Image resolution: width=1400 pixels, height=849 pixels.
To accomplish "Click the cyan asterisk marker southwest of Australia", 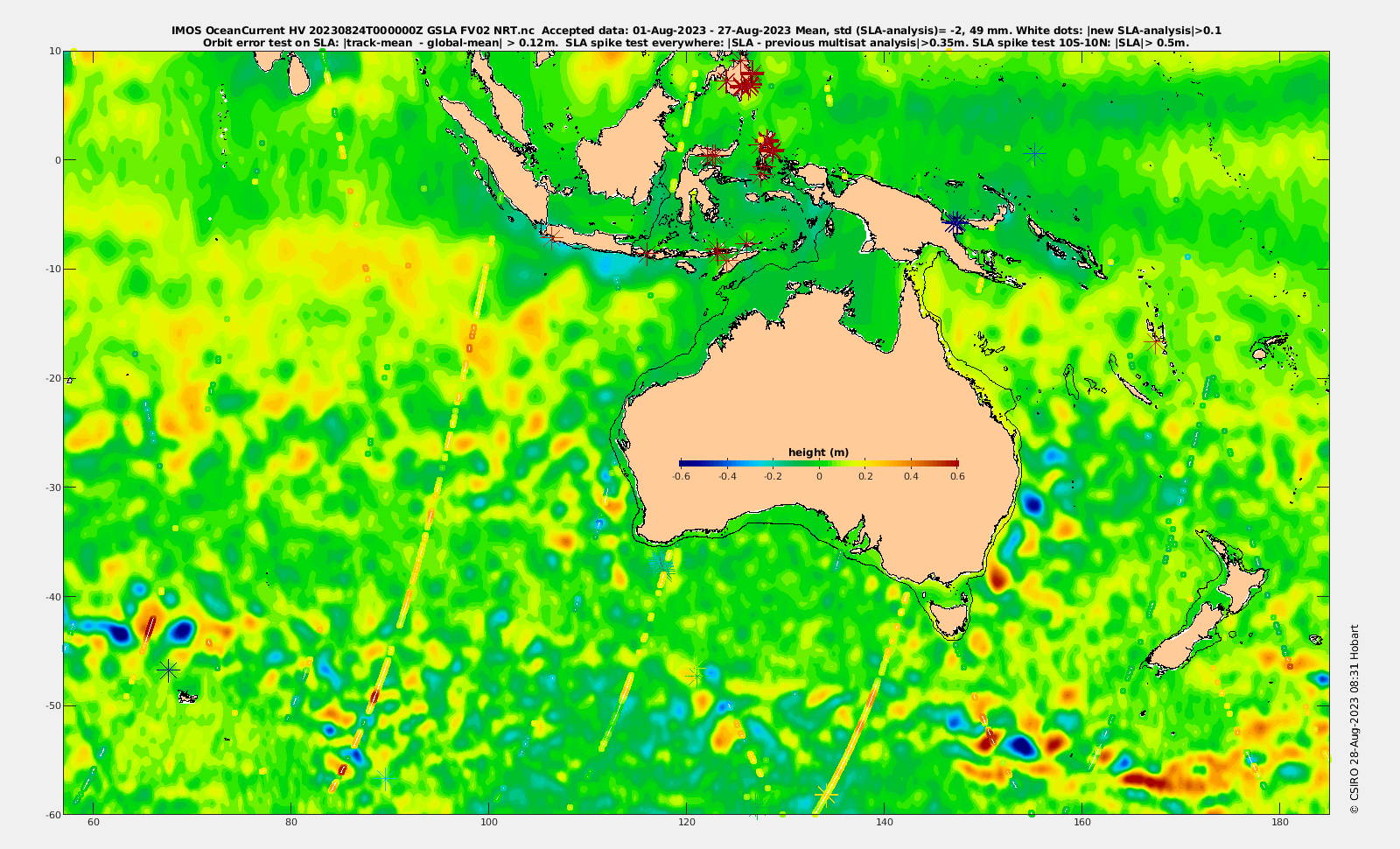I will point(662,564).
